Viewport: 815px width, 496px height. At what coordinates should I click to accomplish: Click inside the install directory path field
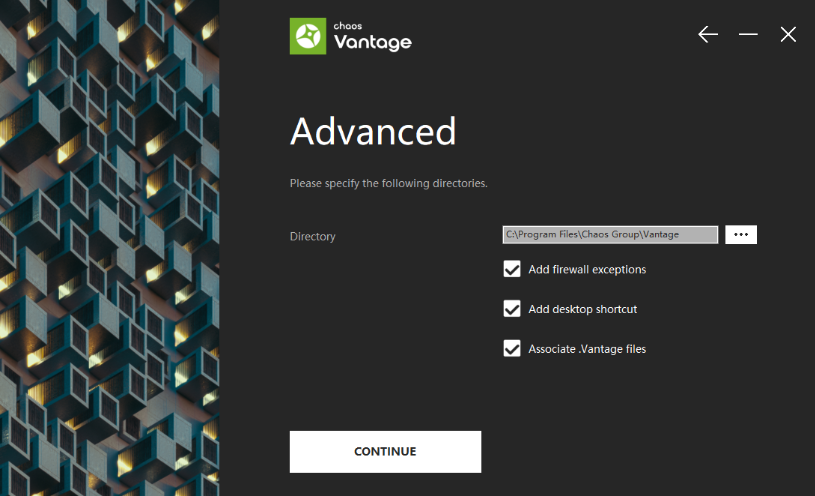click(x=610, y=234)
